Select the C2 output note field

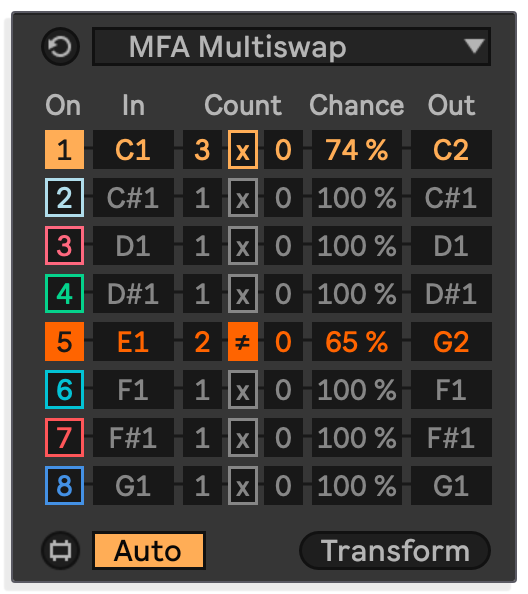click(451, 150)
